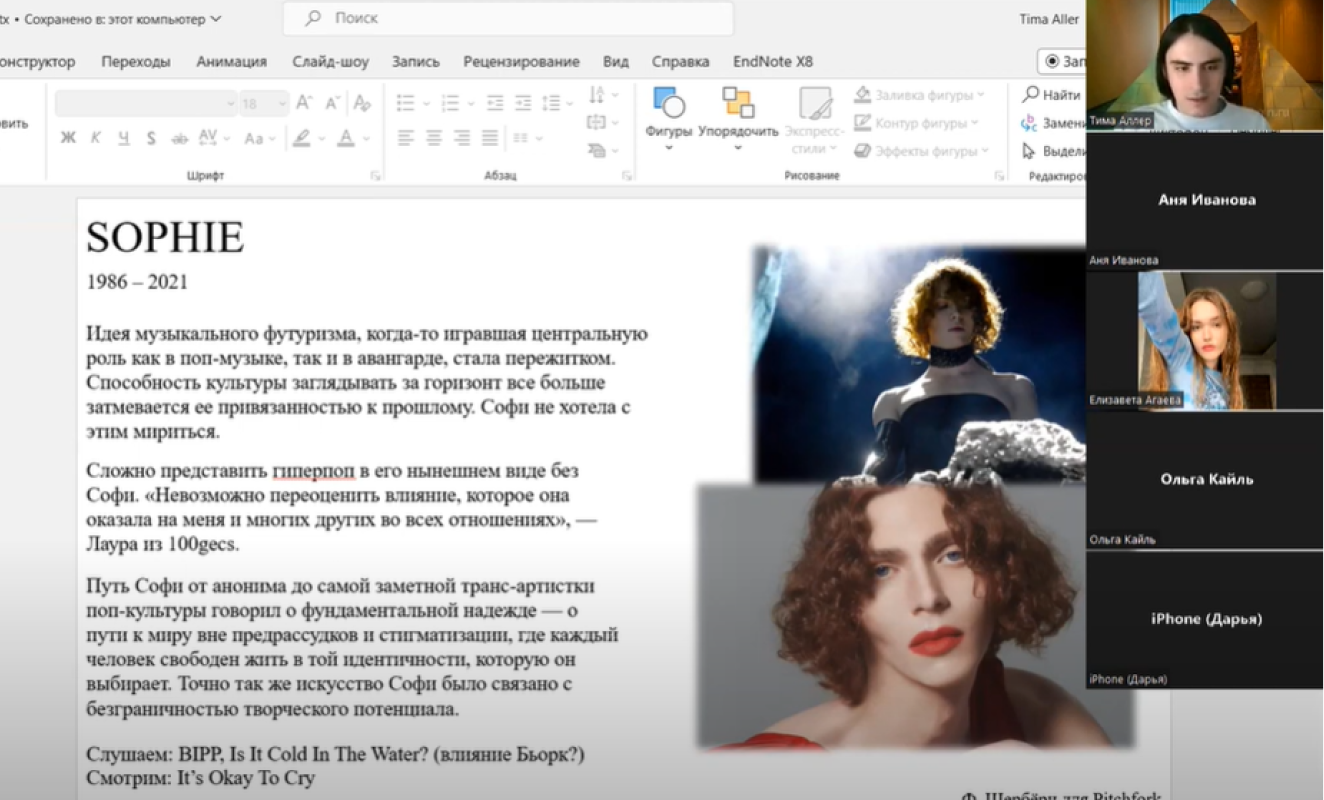Click the clear formatting icon

[x=362, y=103]
